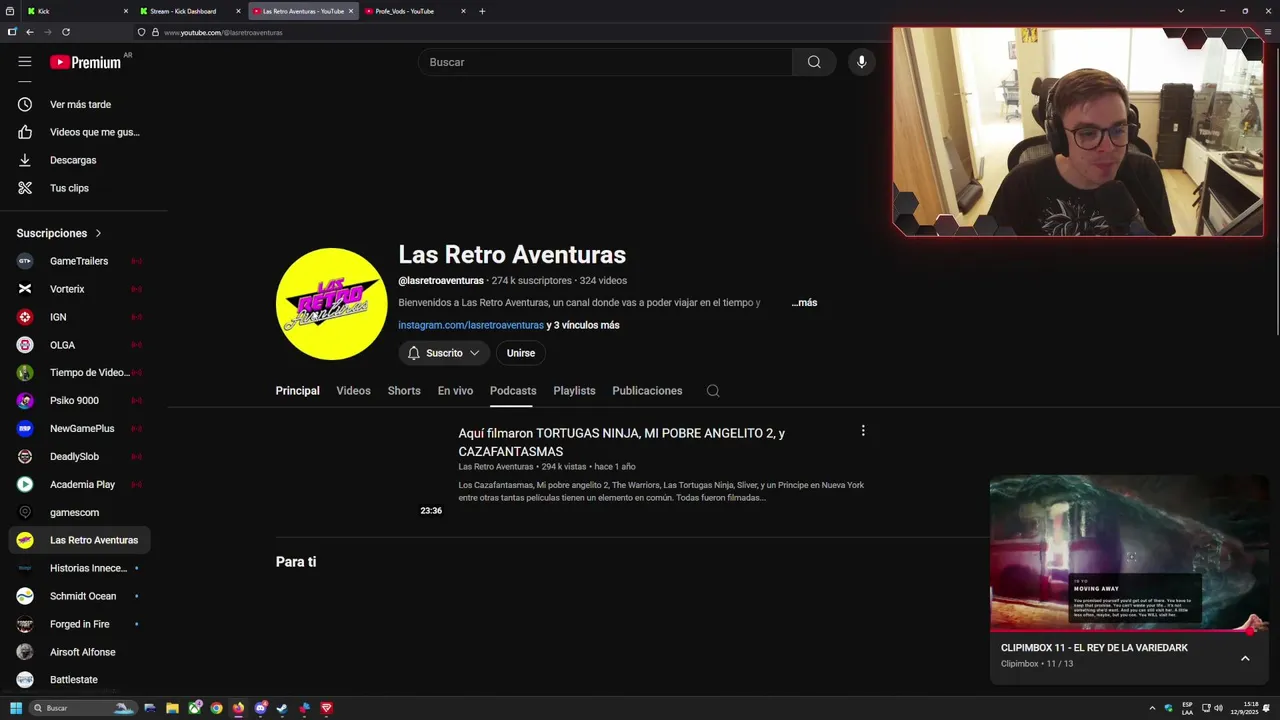
Task: Switch to the Podcasts channel tab
Action: pyautogui.click(x=513, y=391)
